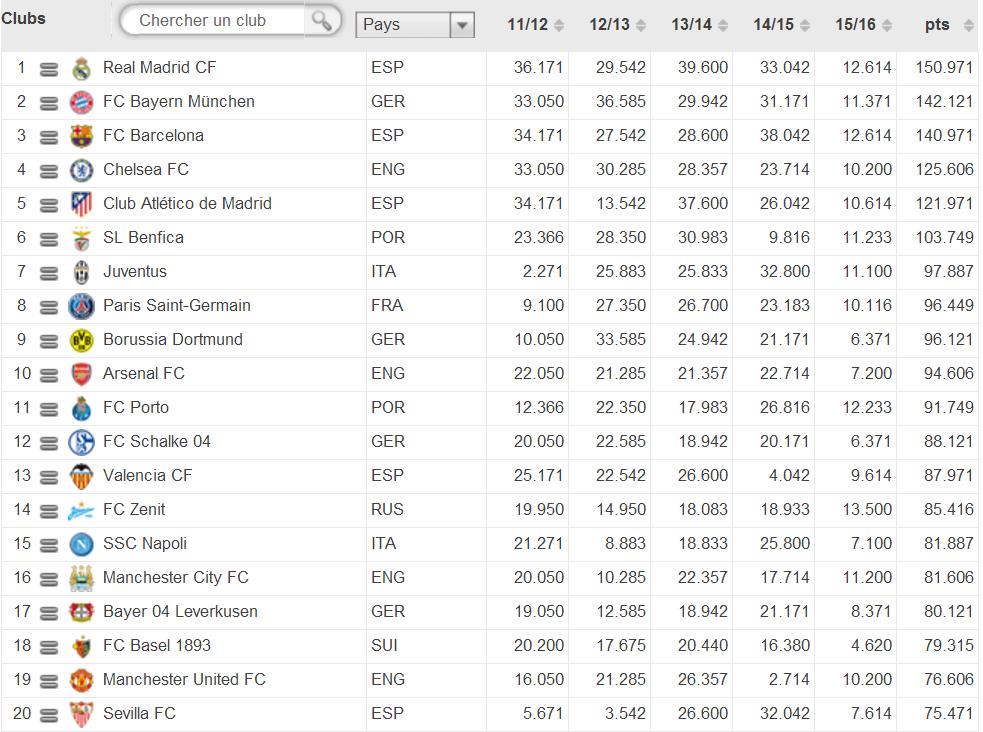This screenshot has height=732, width=983.
Task: Click the Manchester City FC crest icon
Action: click(81, 578)
